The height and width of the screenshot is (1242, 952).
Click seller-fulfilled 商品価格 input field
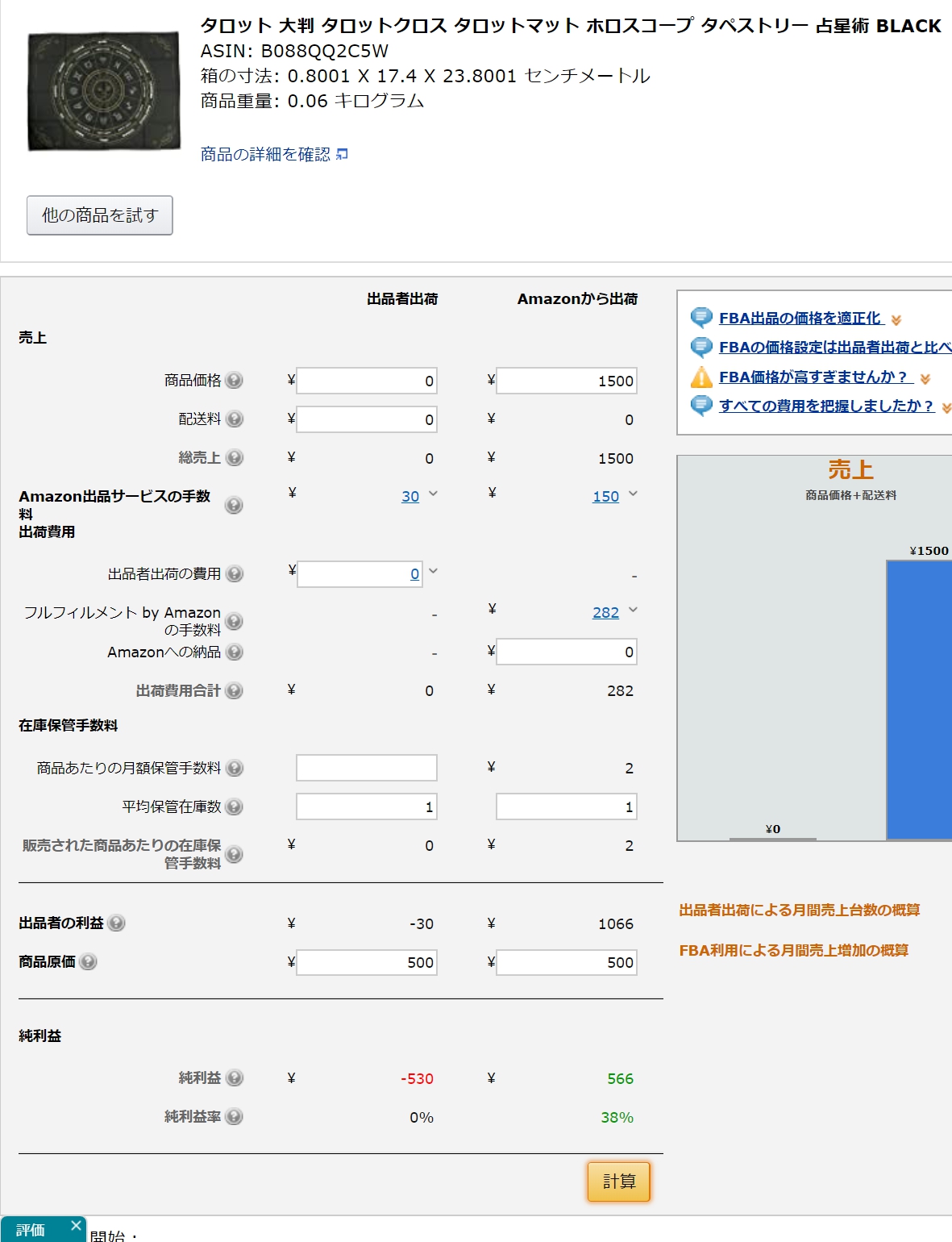[x=367, y=381]
